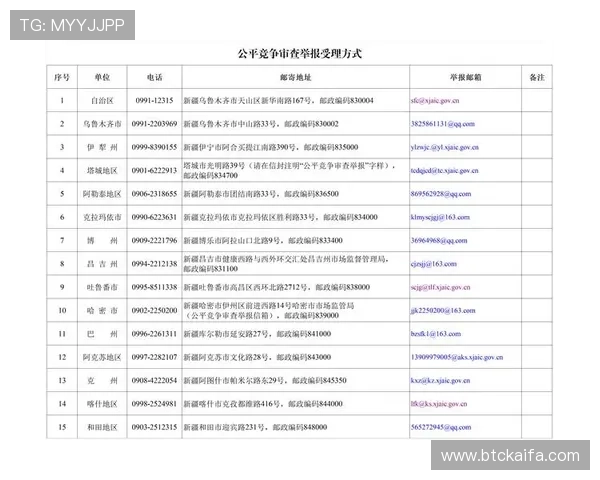Image resolution: width=600 pixels, height=480 pixels.
Task: Click the 3825861131@qq.com email link
Action: [x=443, y=124]
